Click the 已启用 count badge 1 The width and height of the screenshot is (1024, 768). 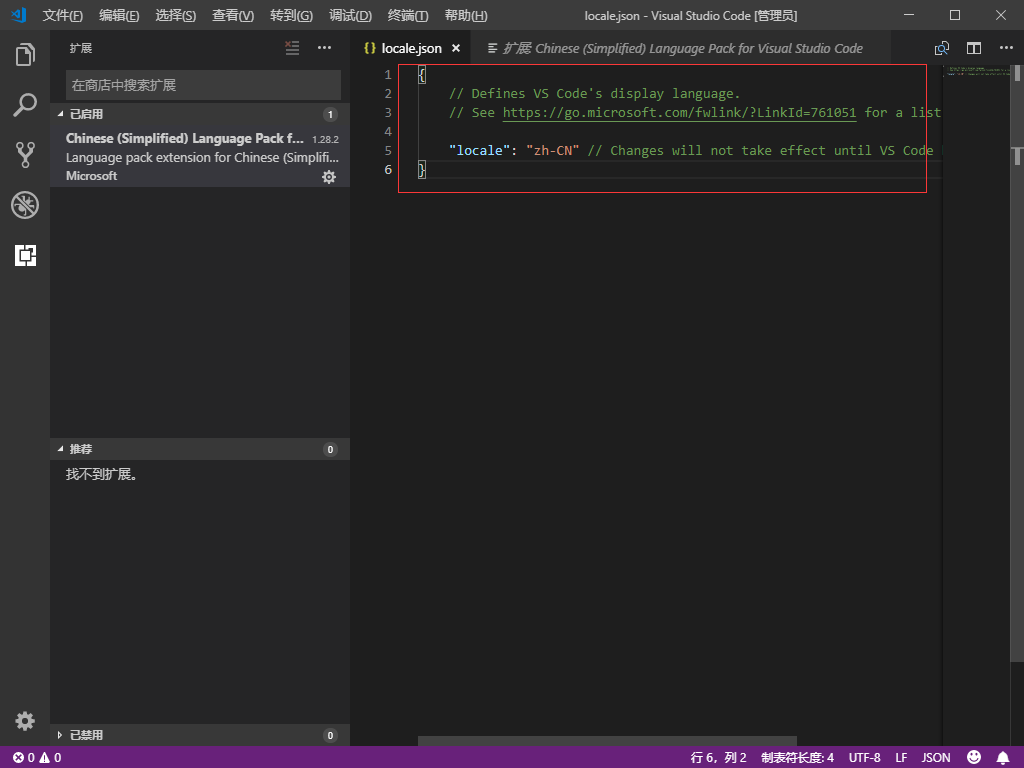pos(330,114)
